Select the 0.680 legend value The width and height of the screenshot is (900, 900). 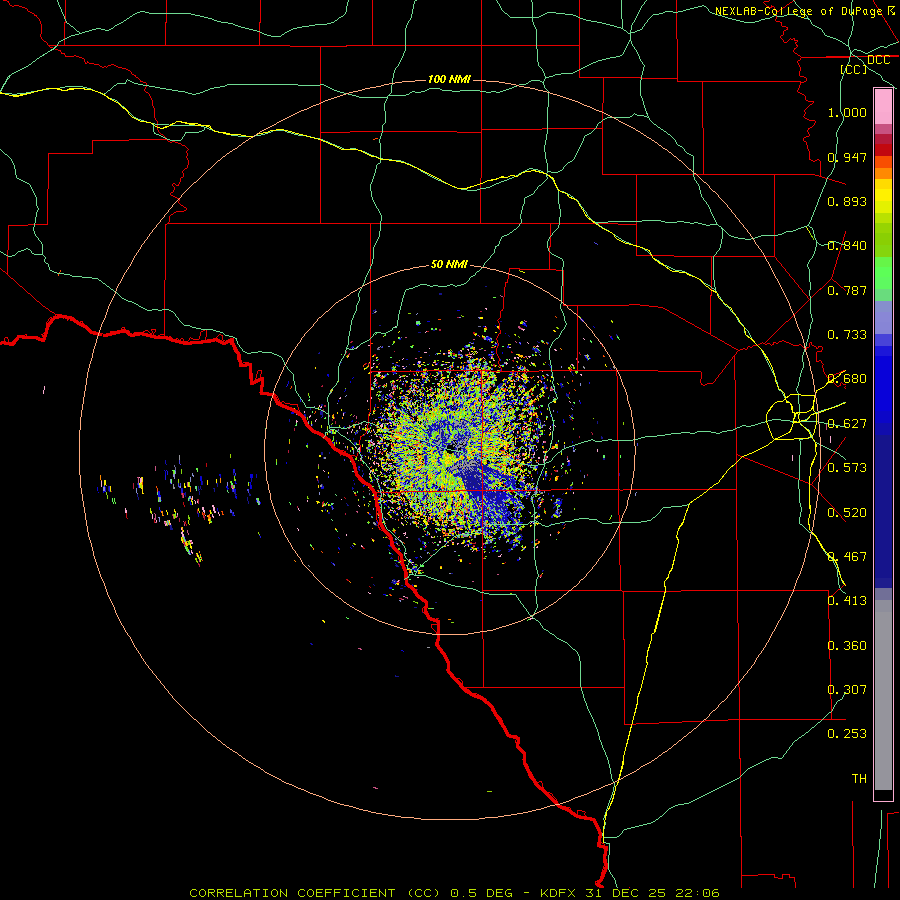847,379
